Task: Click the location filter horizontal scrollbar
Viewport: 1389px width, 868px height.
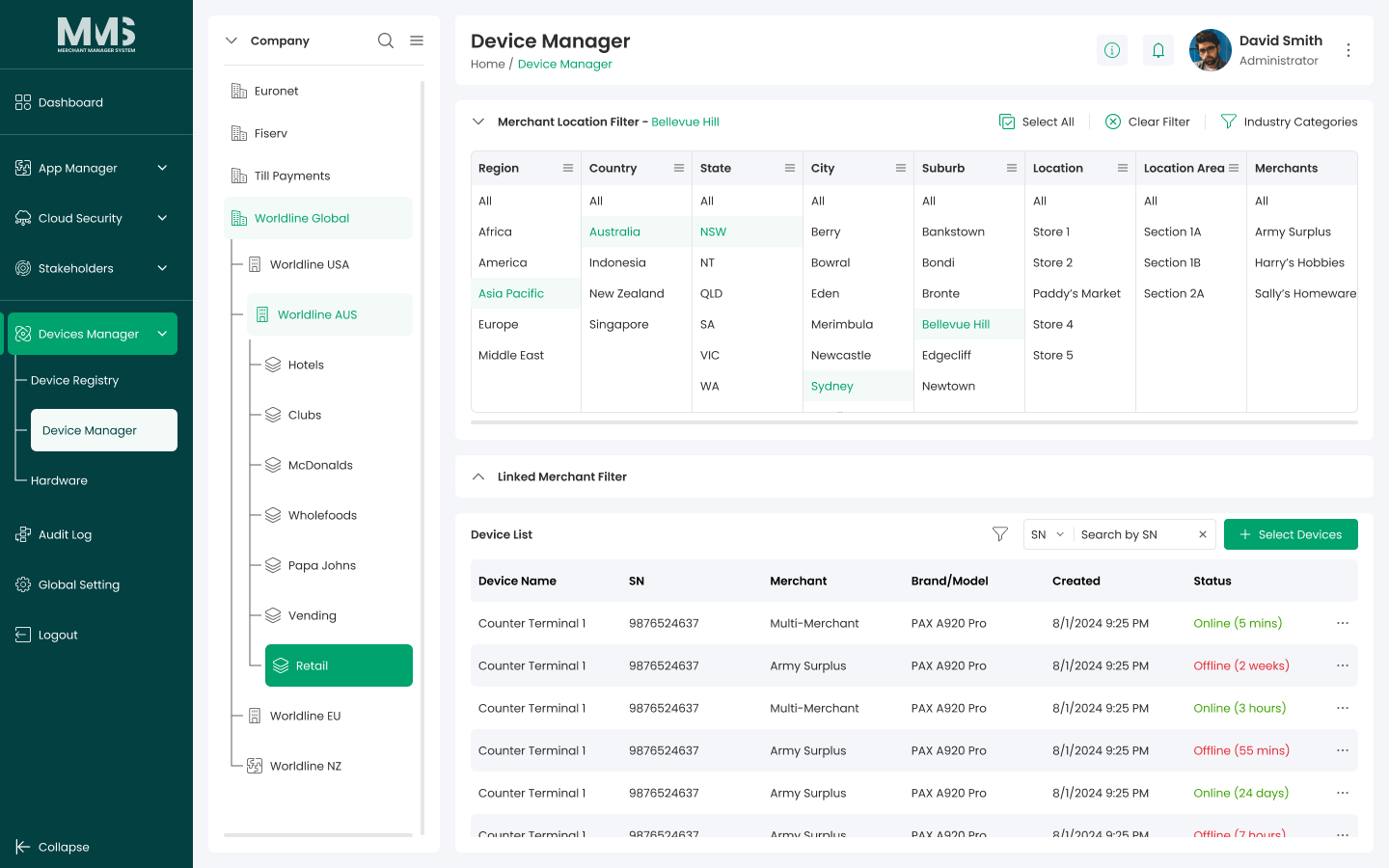Action: [914, 421]
